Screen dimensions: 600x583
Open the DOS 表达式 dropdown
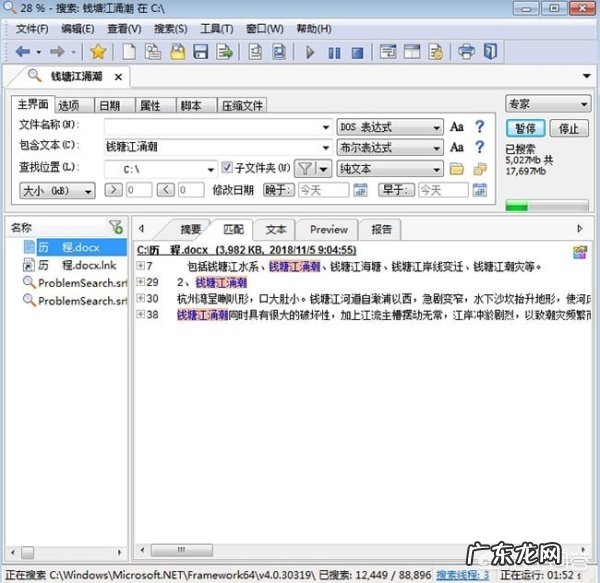point(390,127)
